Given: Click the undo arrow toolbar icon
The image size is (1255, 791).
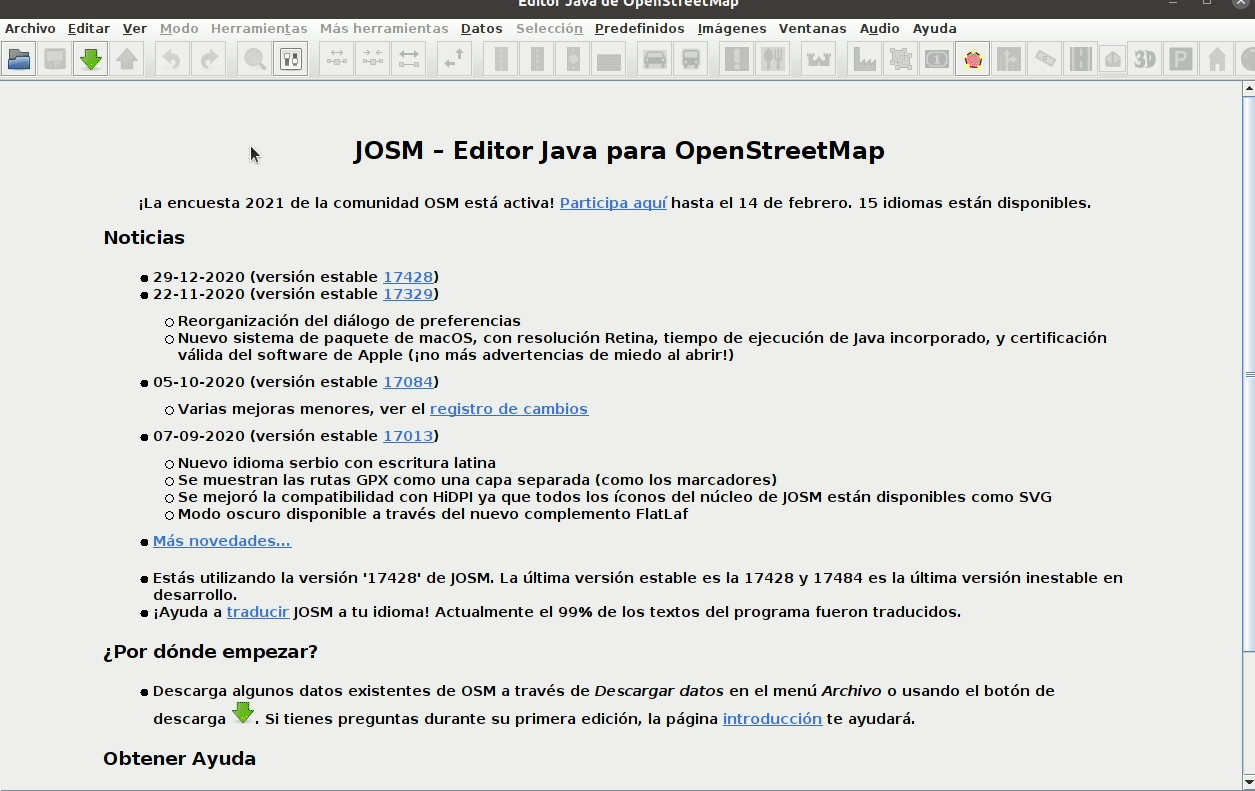Looking at the screenshot, I should tap(172, 60).
